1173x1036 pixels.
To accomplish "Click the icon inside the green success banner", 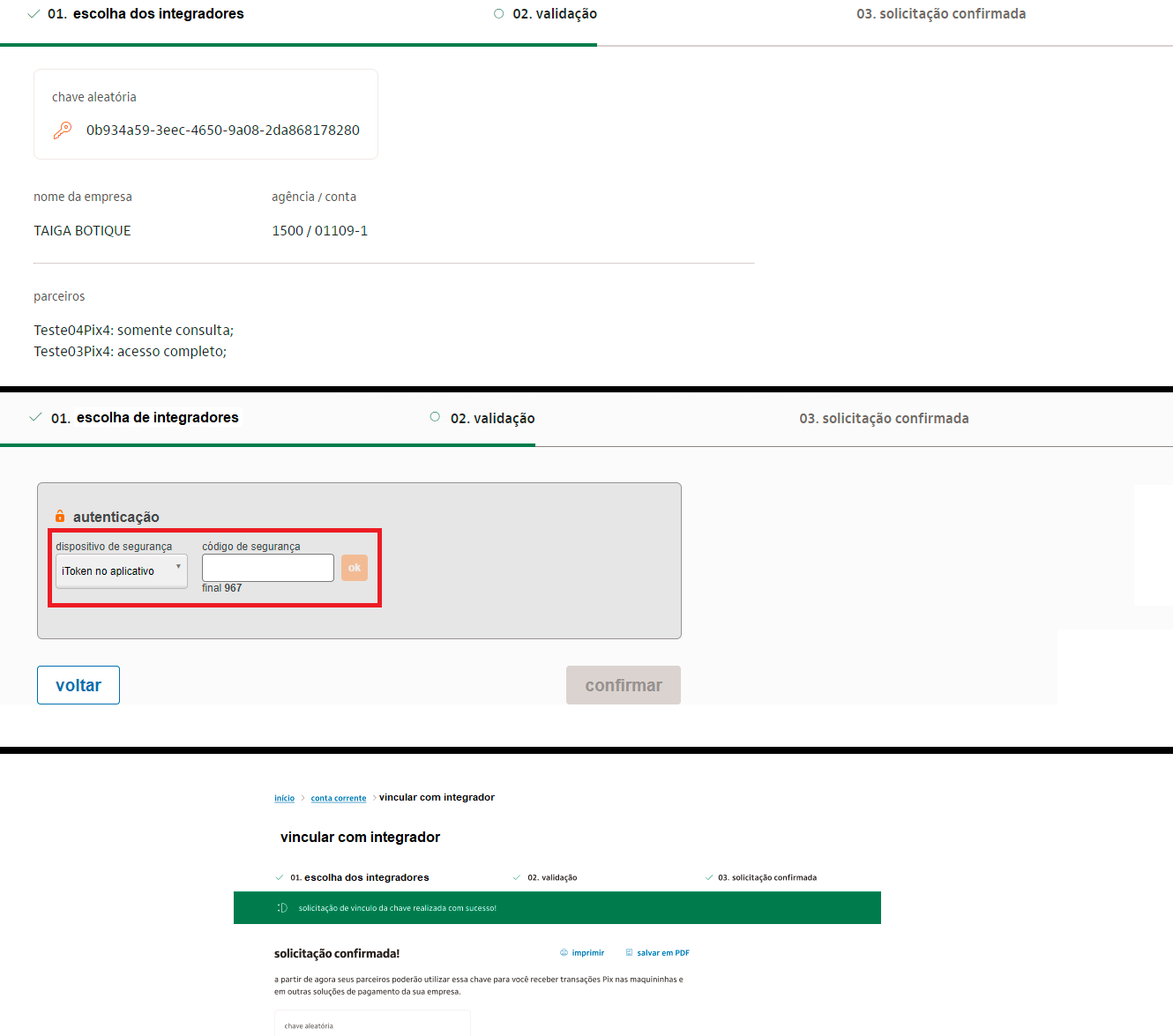I will click(x=282, y=908).
